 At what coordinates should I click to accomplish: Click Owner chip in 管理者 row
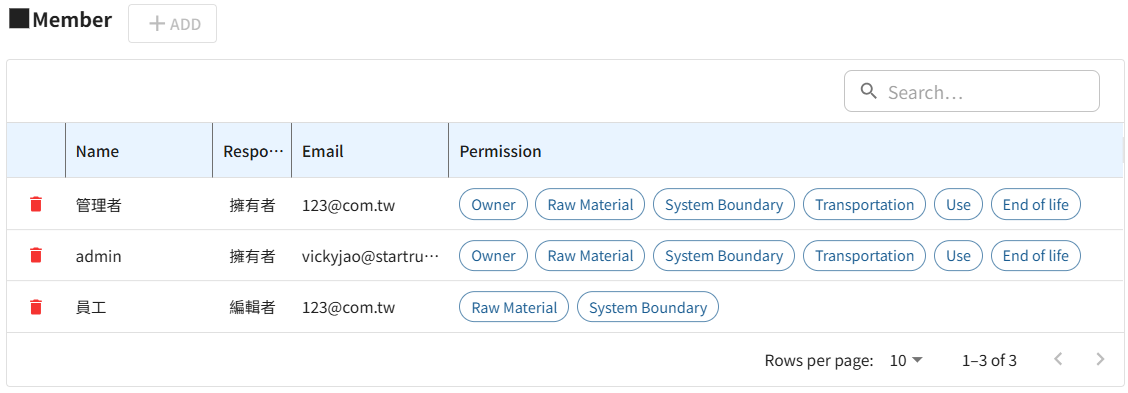tap(494, 204)
